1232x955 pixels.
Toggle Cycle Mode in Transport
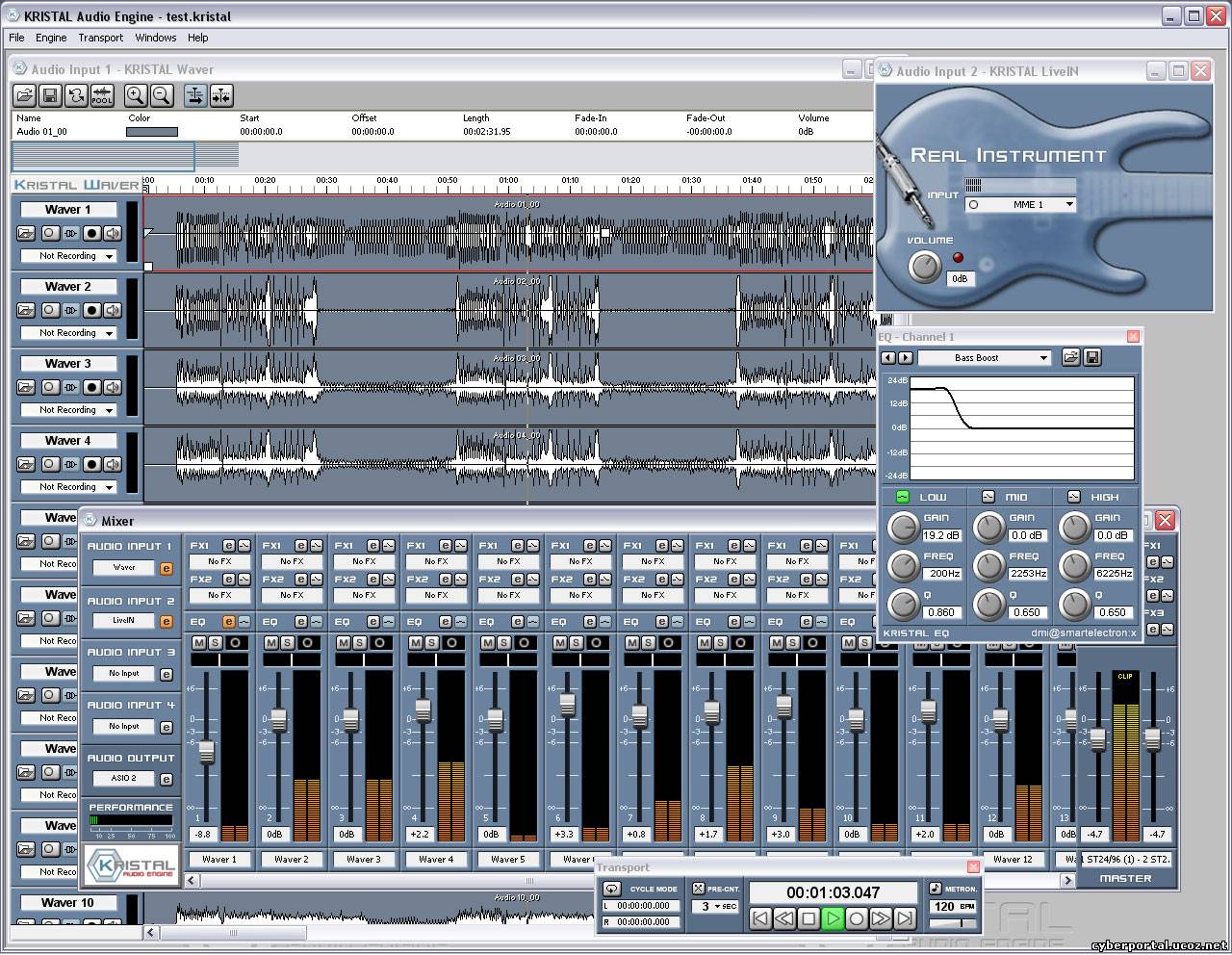click(611, 889)
